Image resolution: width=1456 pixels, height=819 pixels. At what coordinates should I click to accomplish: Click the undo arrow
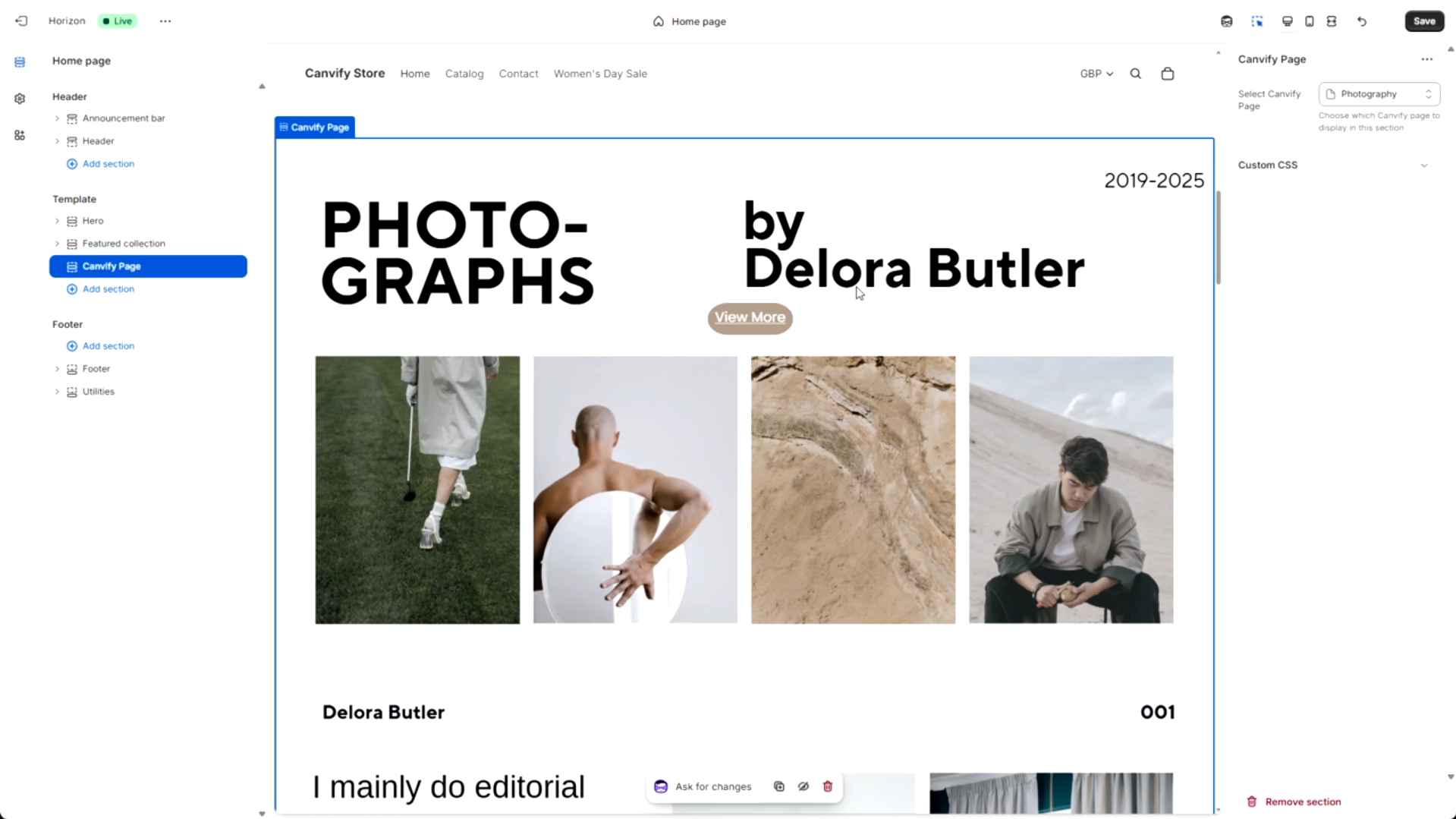click(1361, 21)
